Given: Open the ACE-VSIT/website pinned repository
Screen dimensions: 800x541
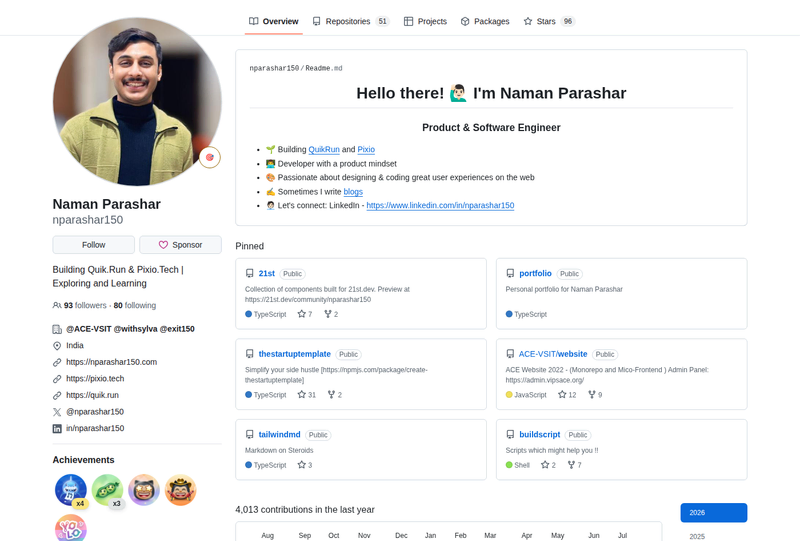Looking at the screenshot, I should click(x=553, y=354).
